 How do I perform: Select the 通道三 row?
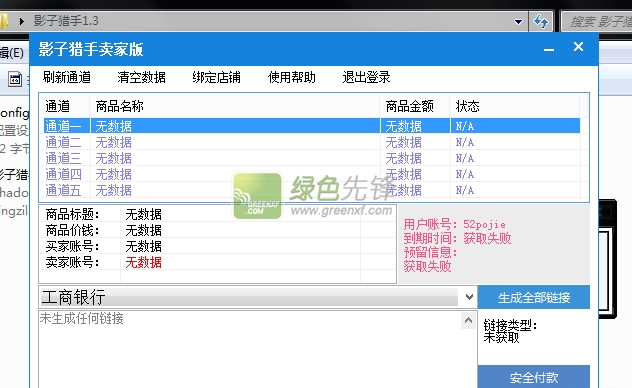pos(312,158)
